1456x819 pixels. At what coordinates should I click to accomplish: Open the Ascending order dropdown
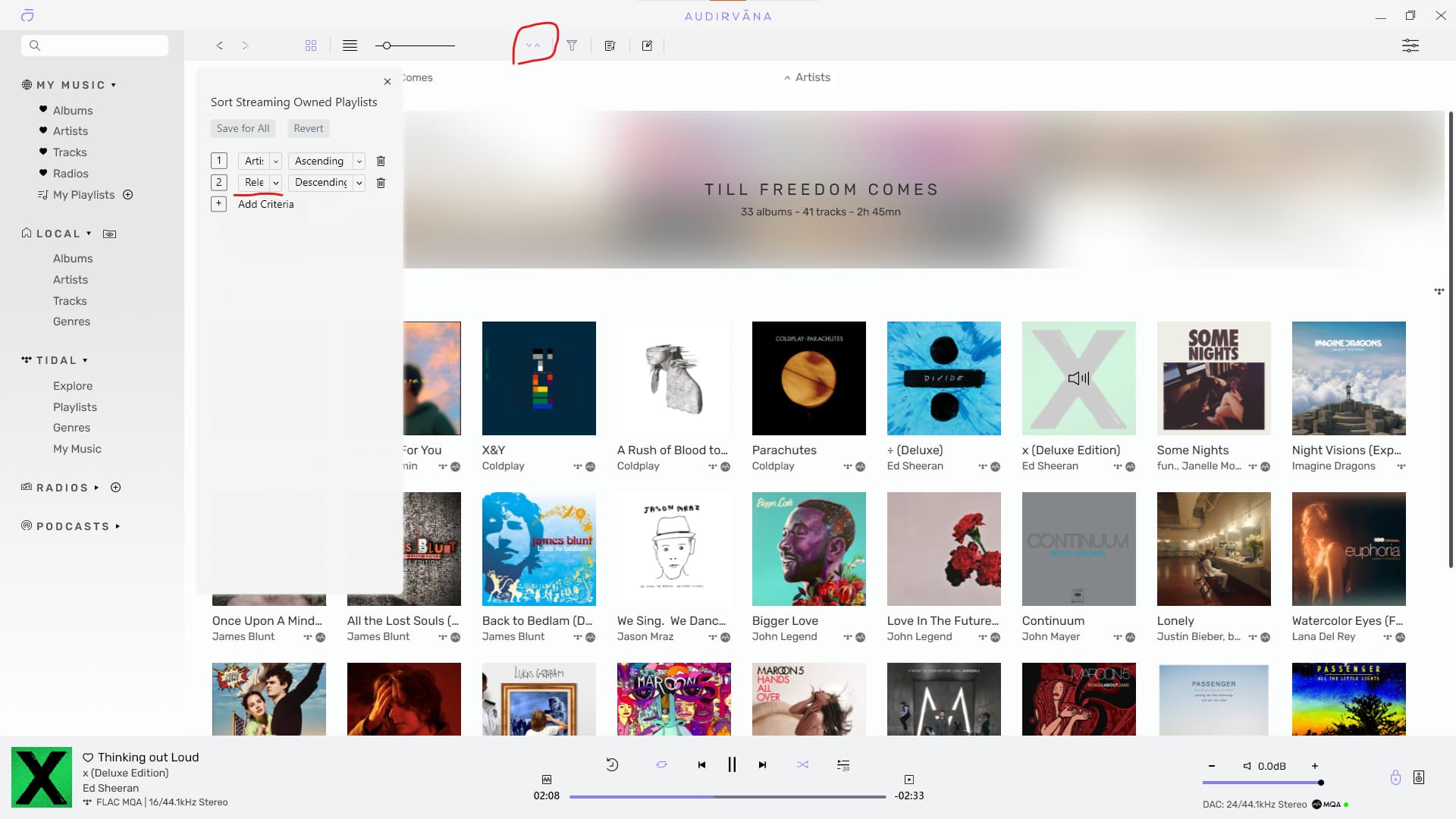click(326, 161)
